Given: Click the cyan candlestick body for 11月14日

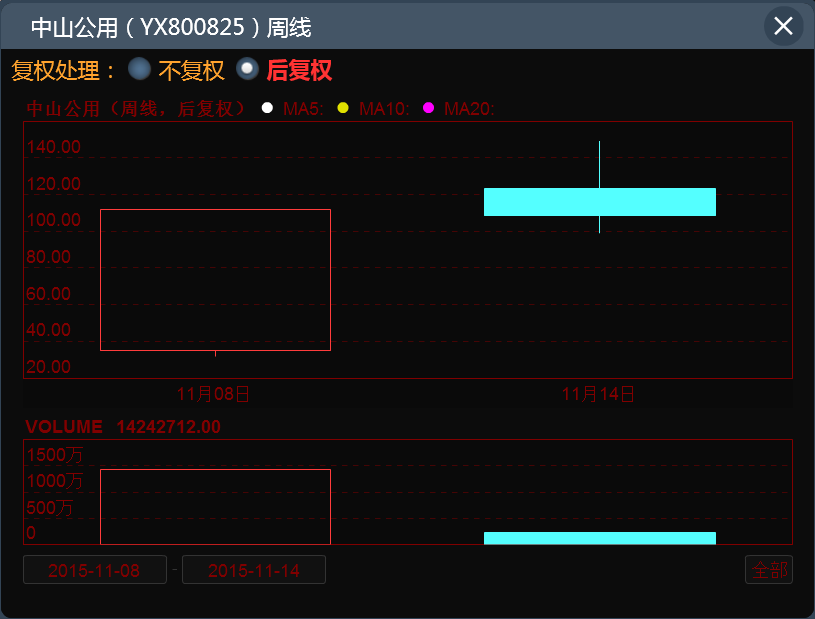Looking at the screenshot, I should click(x=599, y=202).
